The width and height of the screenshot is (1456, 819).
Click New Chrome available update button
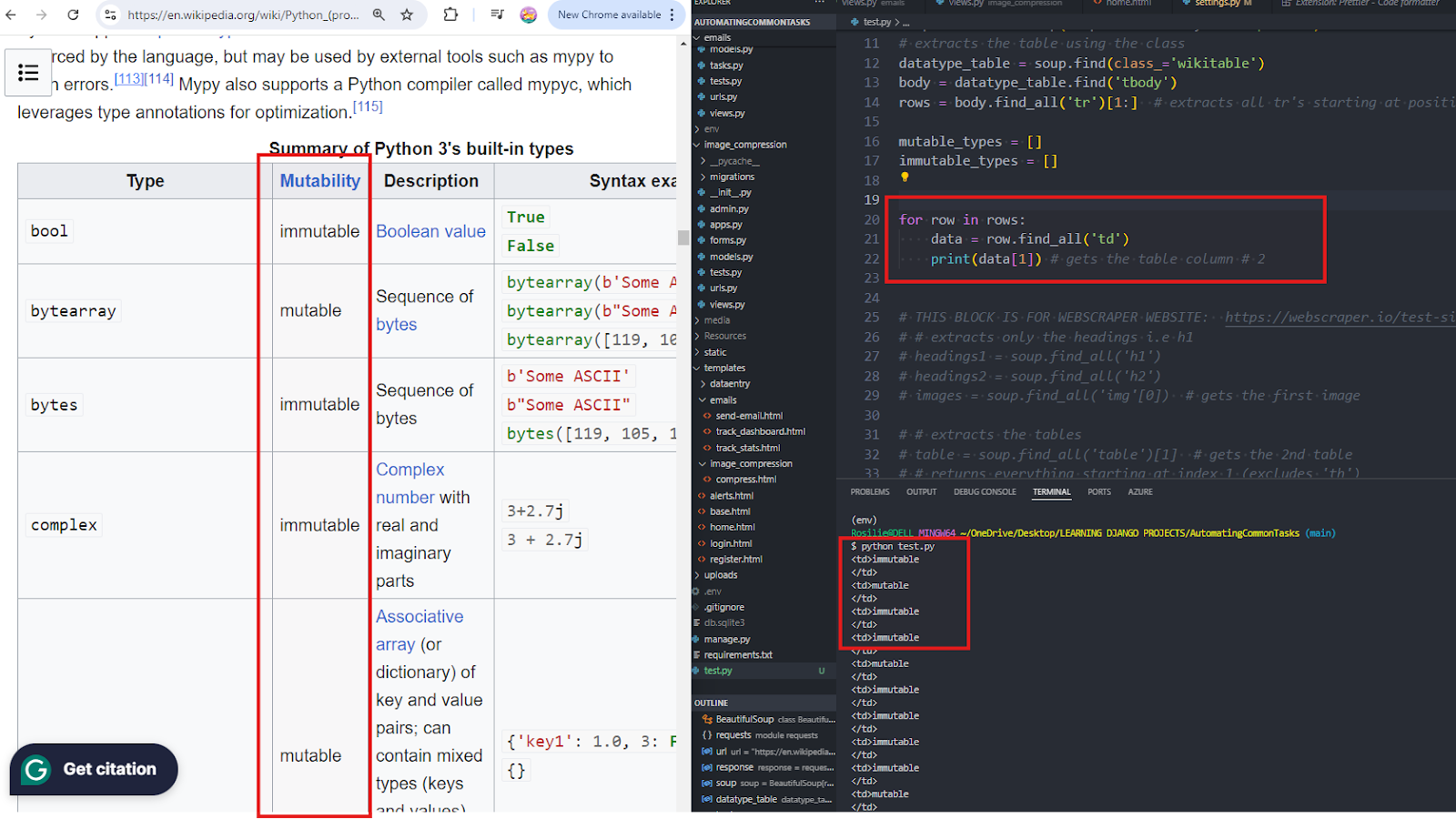(616, 15)
